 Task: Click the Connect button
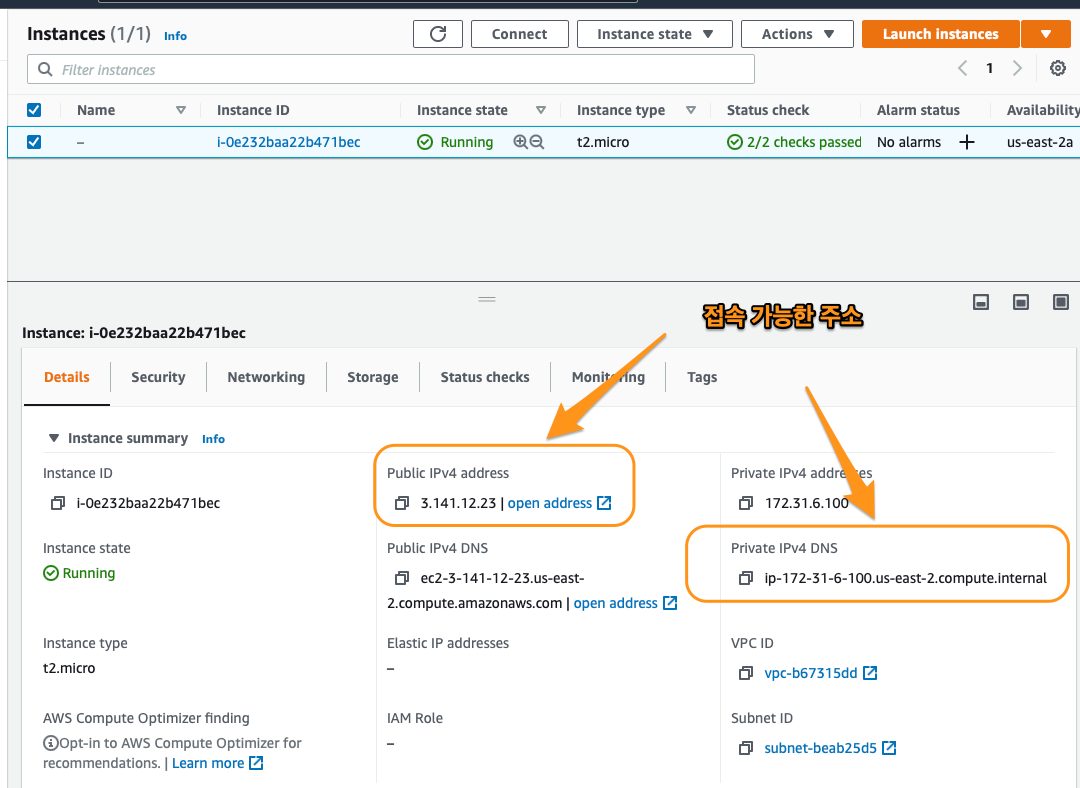pyautogui.click(x=519, y=34)
